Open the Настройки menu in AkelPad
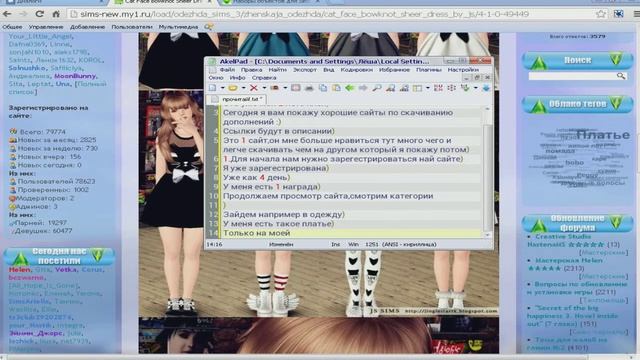Screen dimensions: 640x360 [463, 70]
